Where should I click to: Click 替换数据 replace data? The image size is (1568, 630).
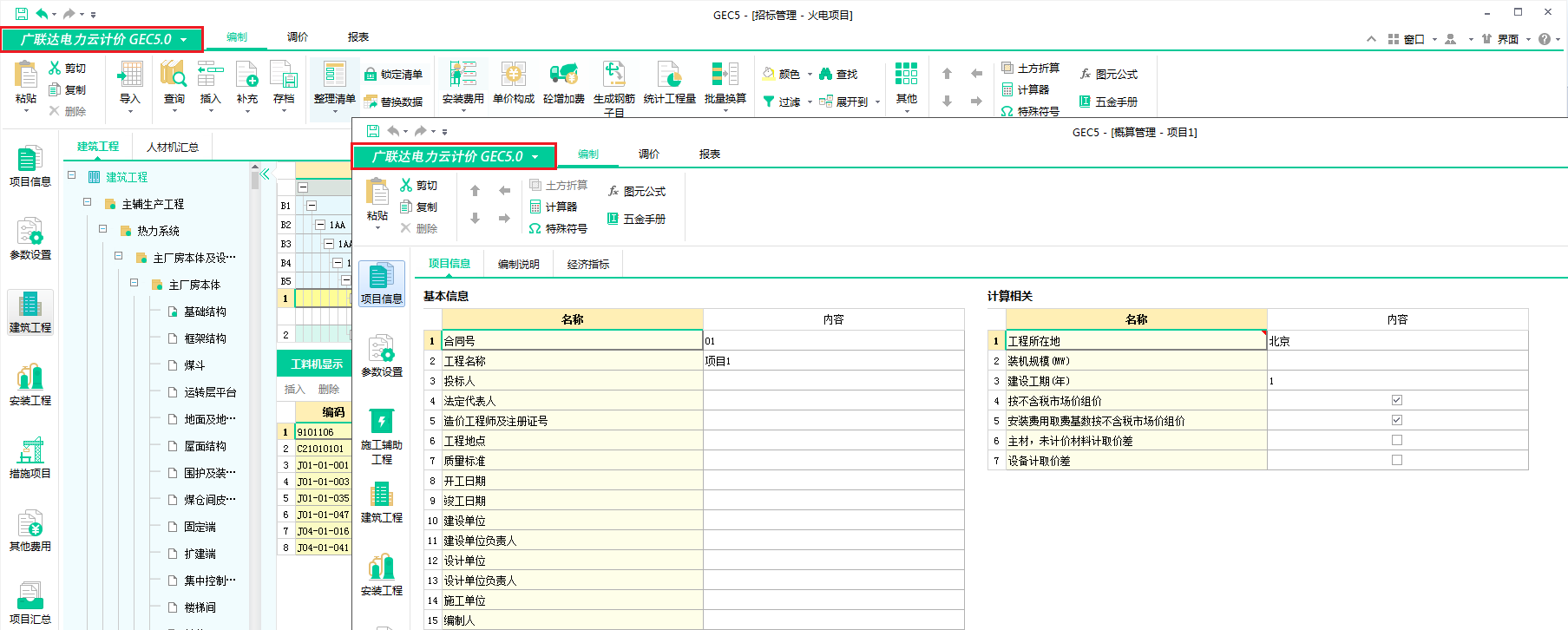394,102
